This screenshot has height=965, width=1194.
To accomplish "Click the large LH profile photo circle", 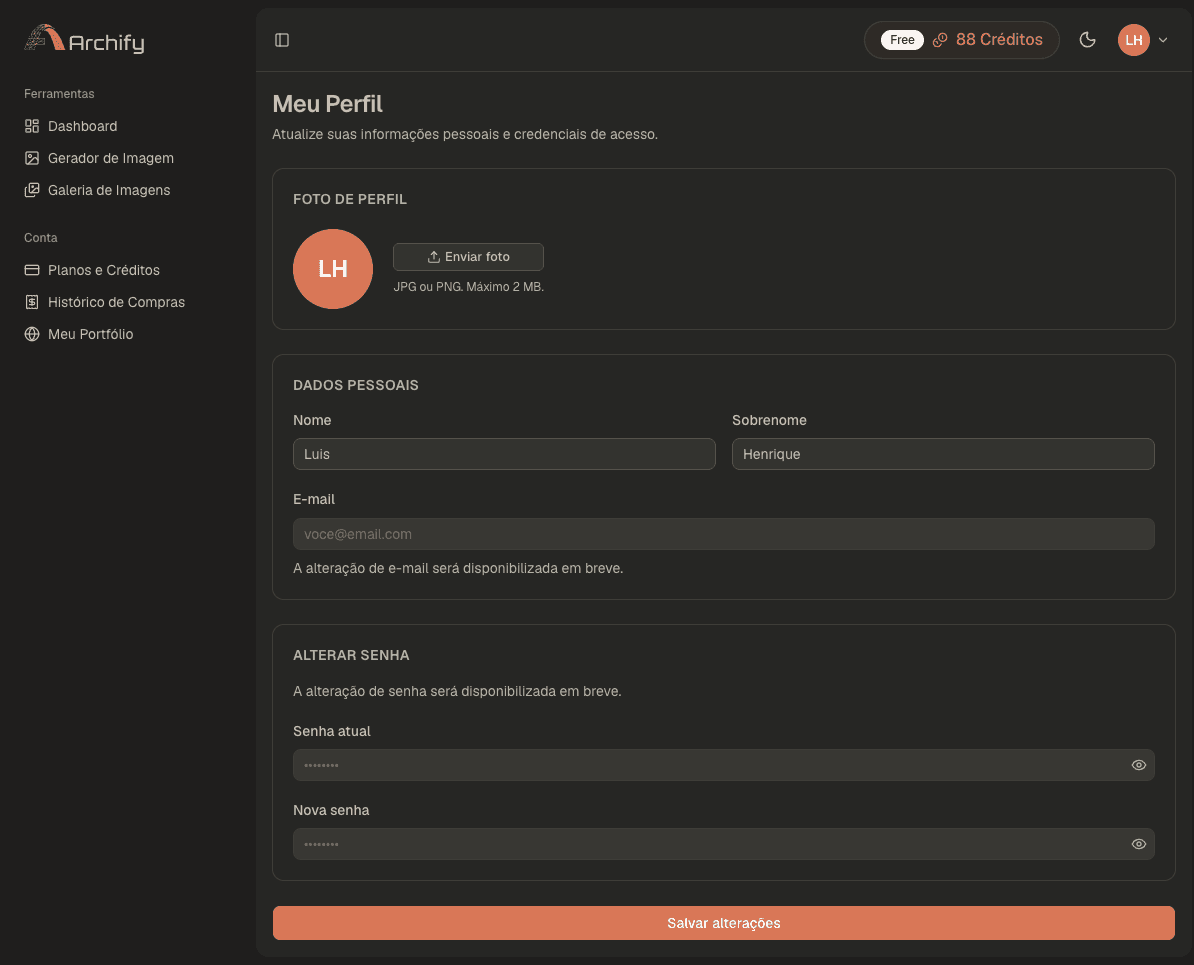I will (333, 269).
